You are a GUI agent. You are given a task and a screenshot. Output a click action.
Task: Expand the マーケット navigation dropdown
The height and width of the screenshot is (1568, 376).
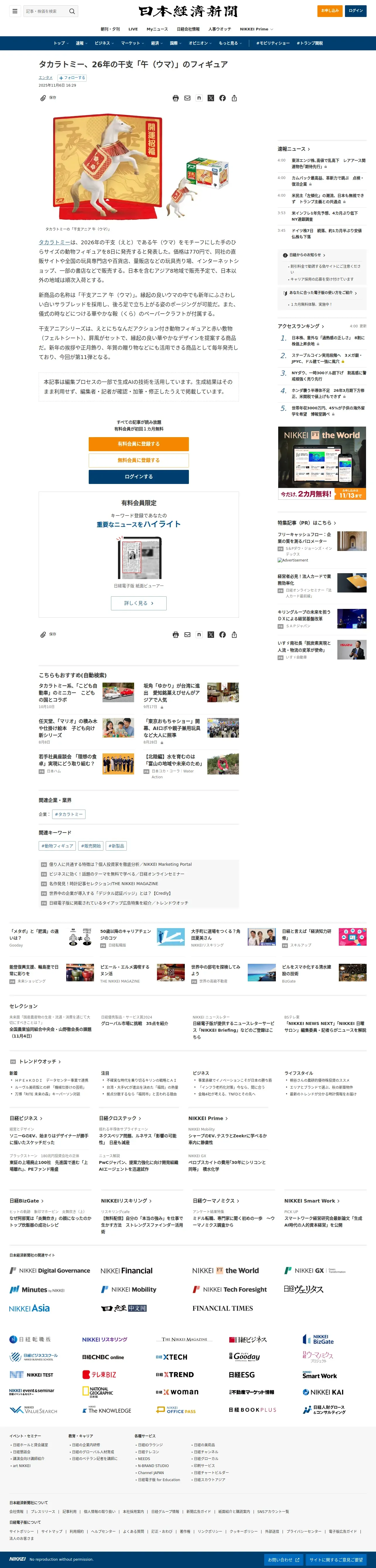(x=132, y=43)
